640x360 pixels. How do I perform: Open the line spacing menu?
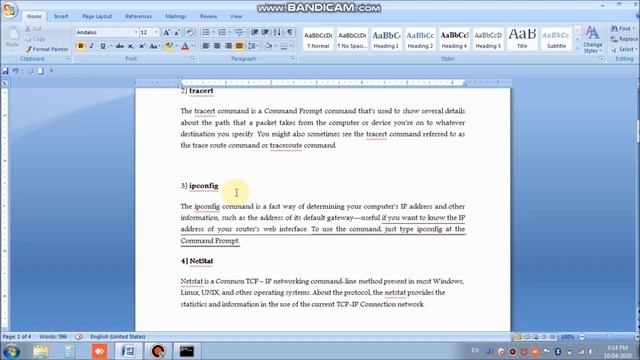(253, 46)
